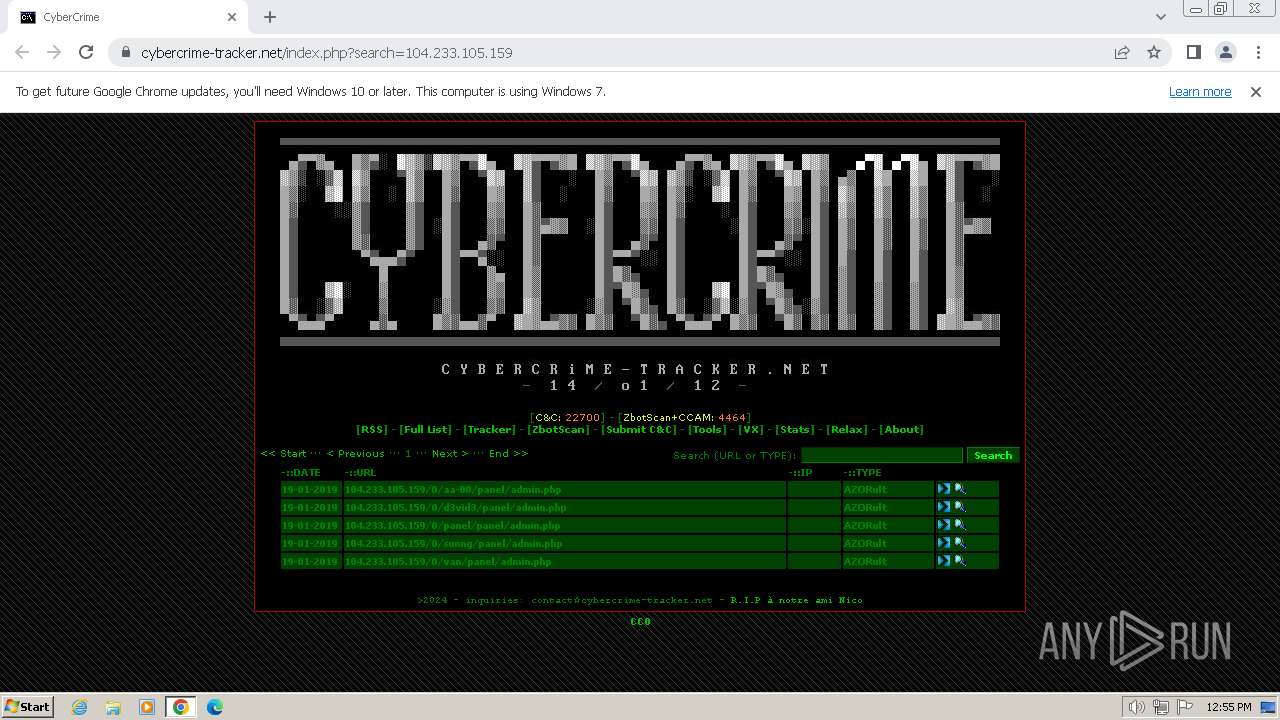Click blue arrow icon in sunng row

coord(943,543)
